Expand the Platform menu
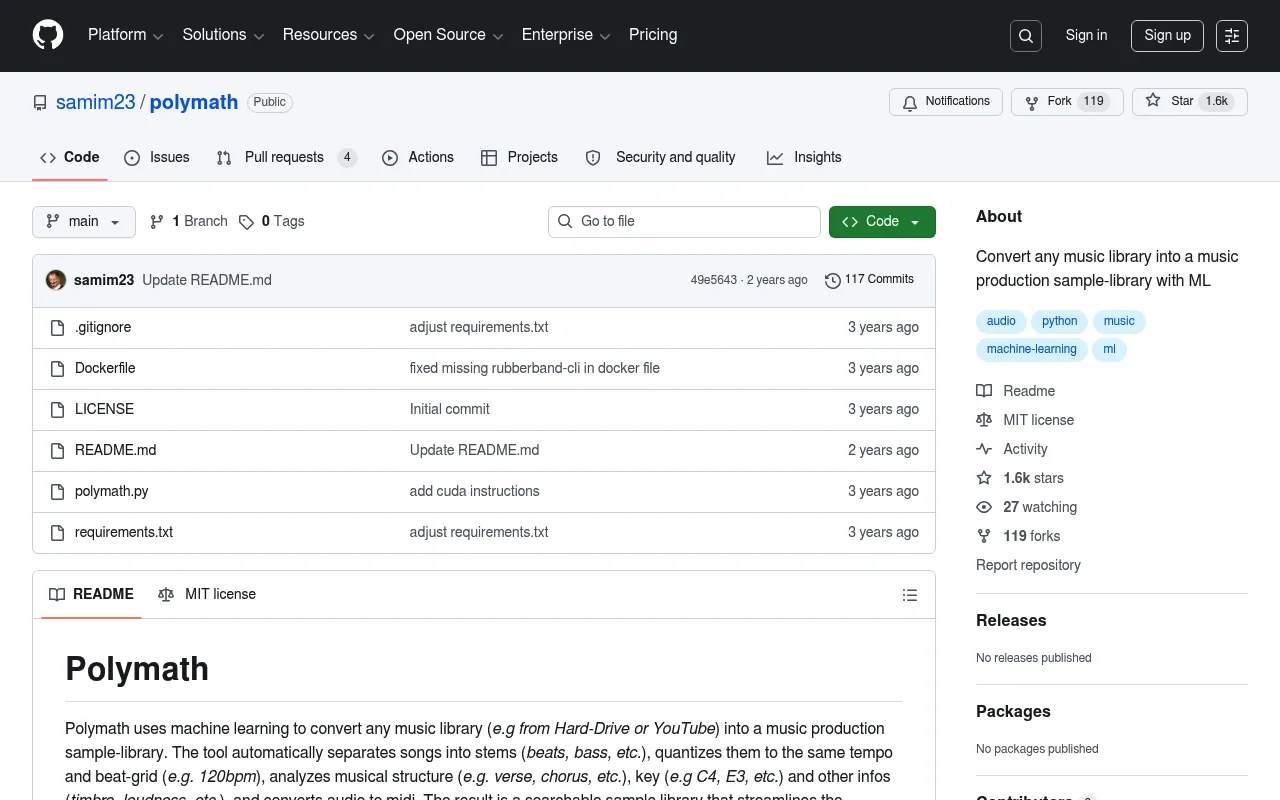This screenshot has width=1280, height=800. click(x=125, y=35)
